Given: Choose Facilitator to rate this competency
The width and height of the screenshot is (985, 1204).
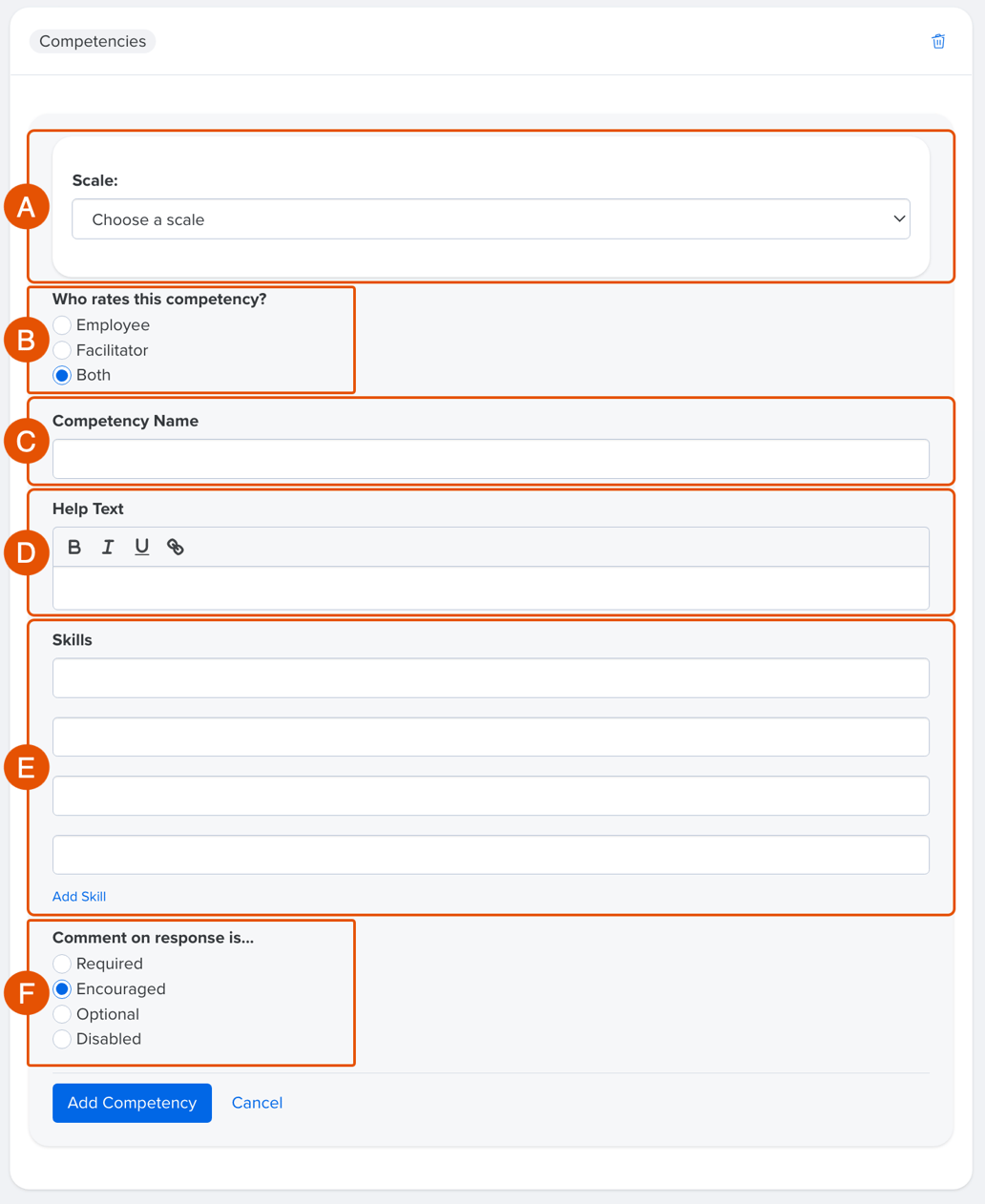Looking at the screenshot, I should pyautogui.click(x=62, y=350).
